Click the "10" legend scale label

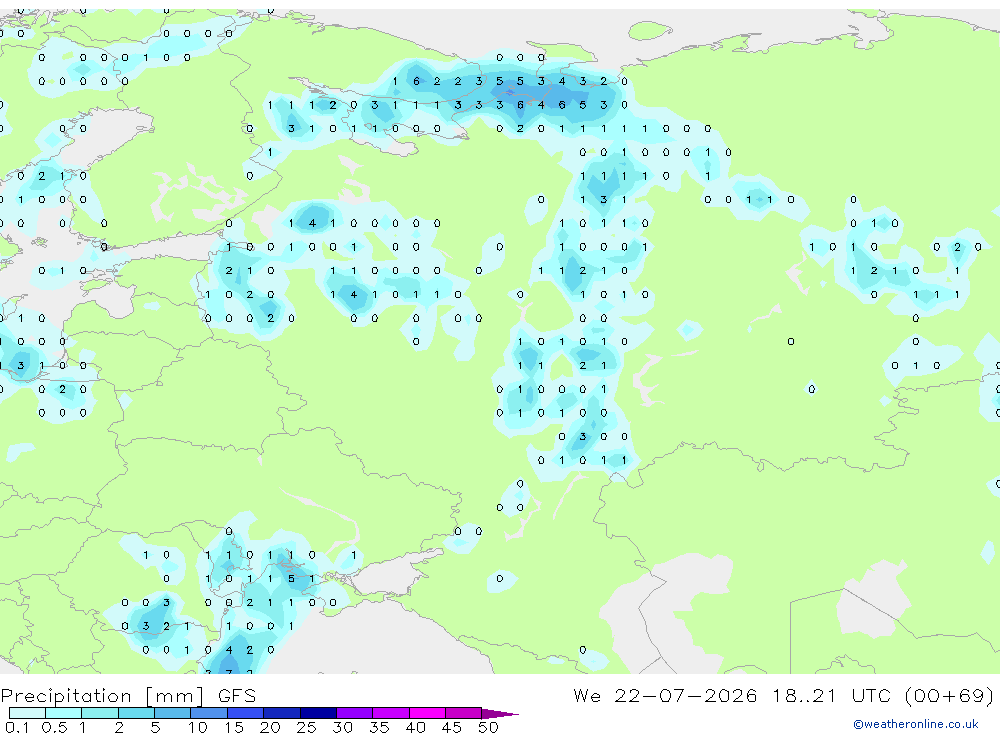(x=198, y=727)
